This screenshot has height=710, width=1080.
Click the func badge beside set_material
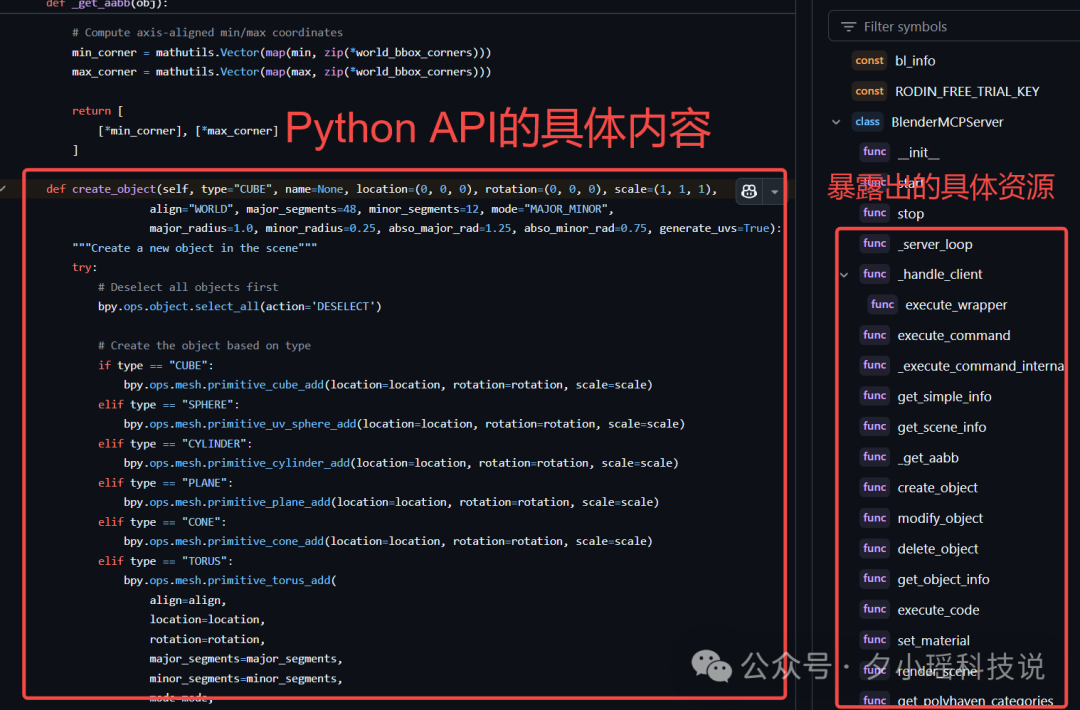click(x=875, y=640)
